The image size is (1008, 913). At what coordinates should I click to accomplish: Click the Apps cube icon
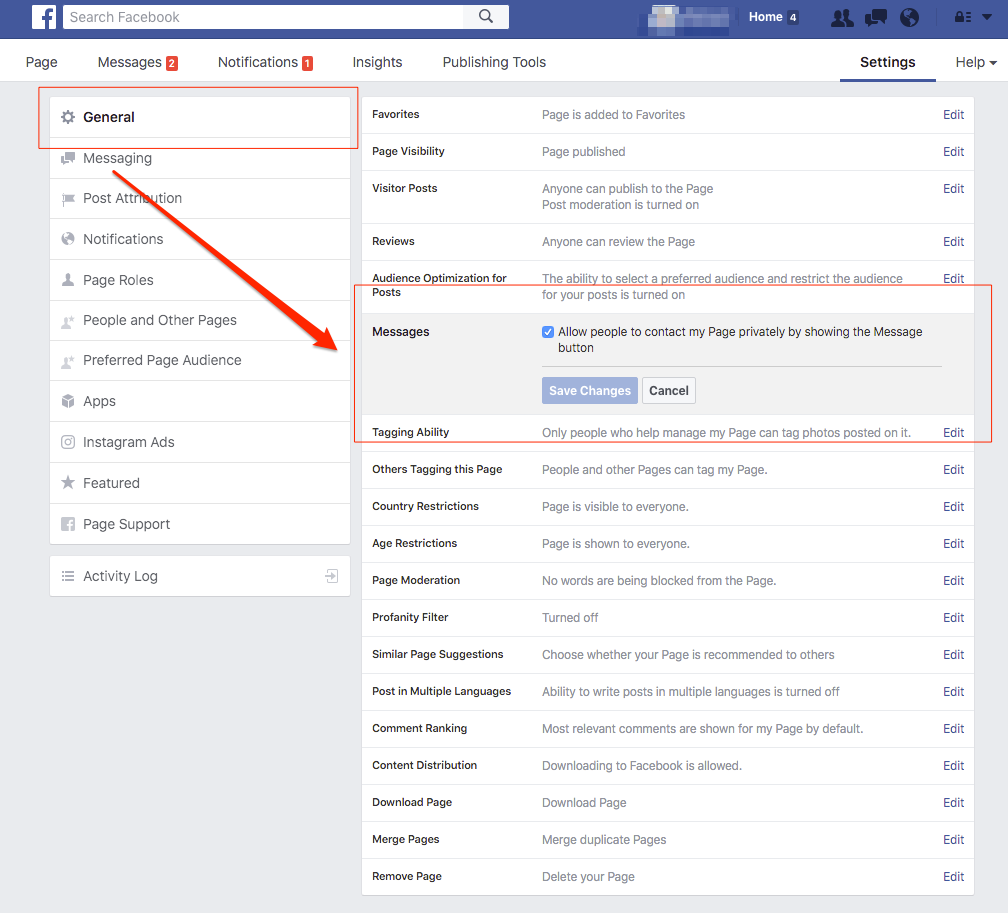point(68,401)
